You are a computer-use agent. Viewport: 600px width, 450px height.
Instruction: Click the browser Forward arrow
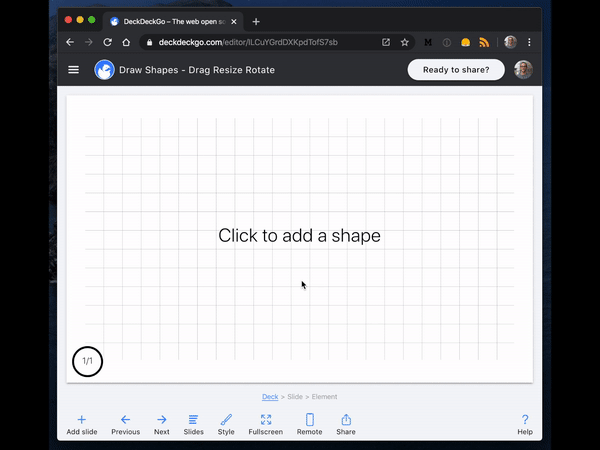pos(89,42)
